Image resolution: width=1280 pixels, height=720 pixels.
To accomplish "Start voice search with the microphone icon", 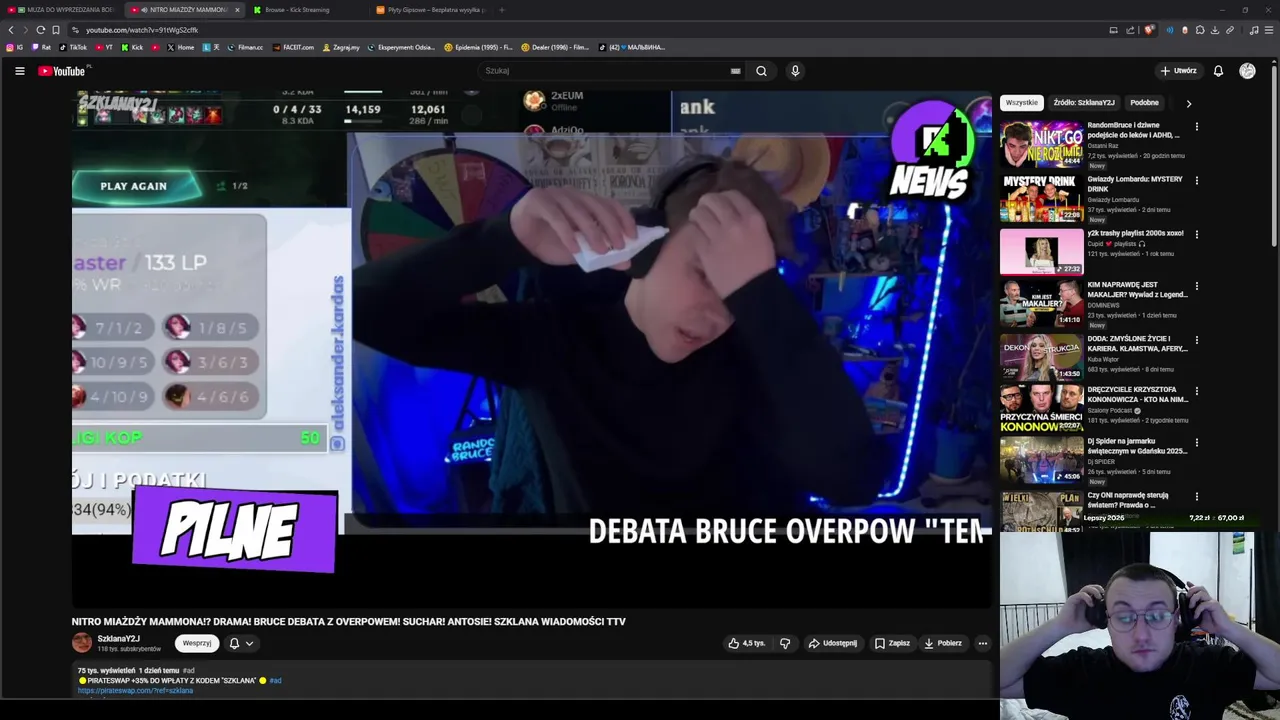I will click(x=795, y=71).
